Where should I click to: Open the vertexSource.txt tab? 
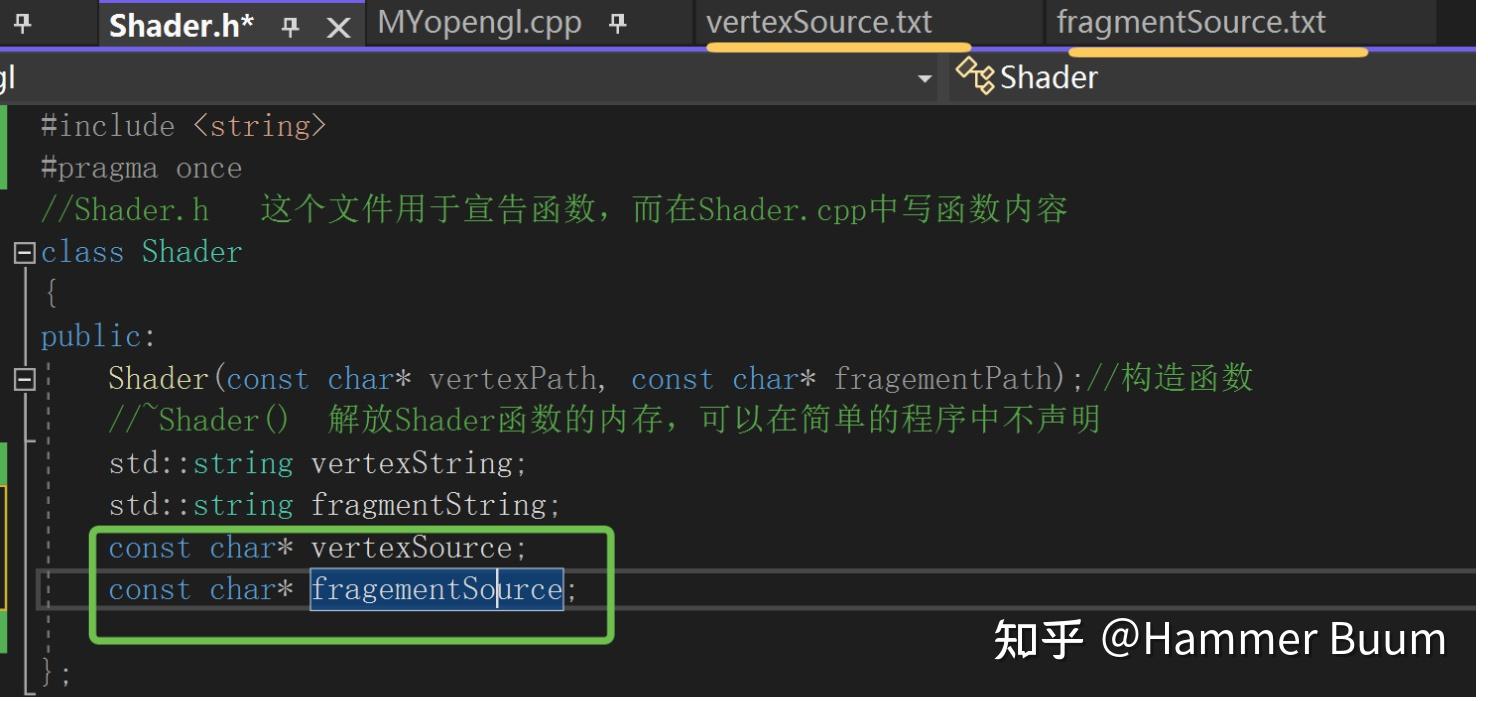pos(819,22)
